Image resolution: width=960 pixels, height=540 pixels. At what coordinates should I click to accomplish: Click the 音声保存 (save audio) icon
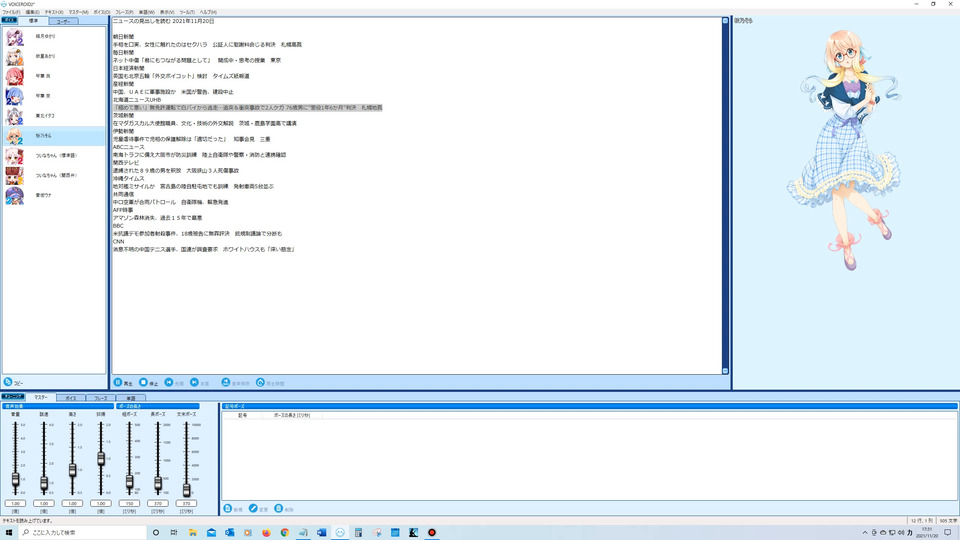tap(226, 382)
